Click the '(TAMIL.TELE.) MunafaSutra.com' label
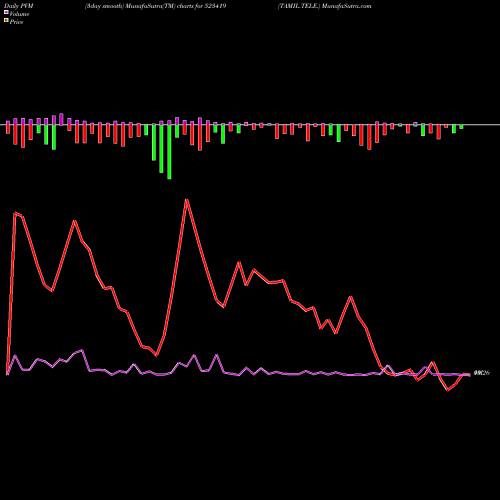The width and height of the screenshot is (500, 500). click(325, 6)
